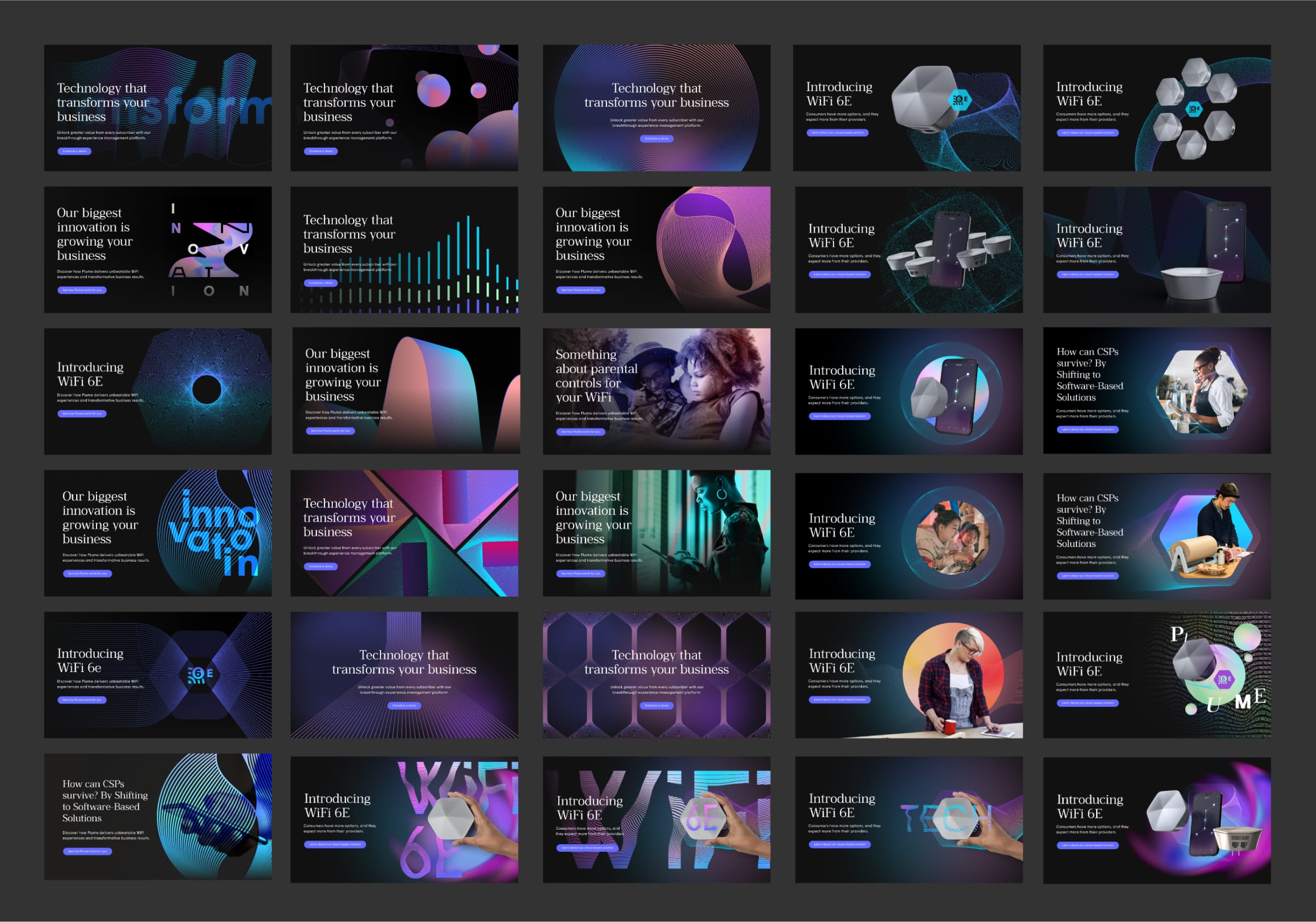
Task: Select the banner of woman in teal light with tablet
Action: [656, 533]
